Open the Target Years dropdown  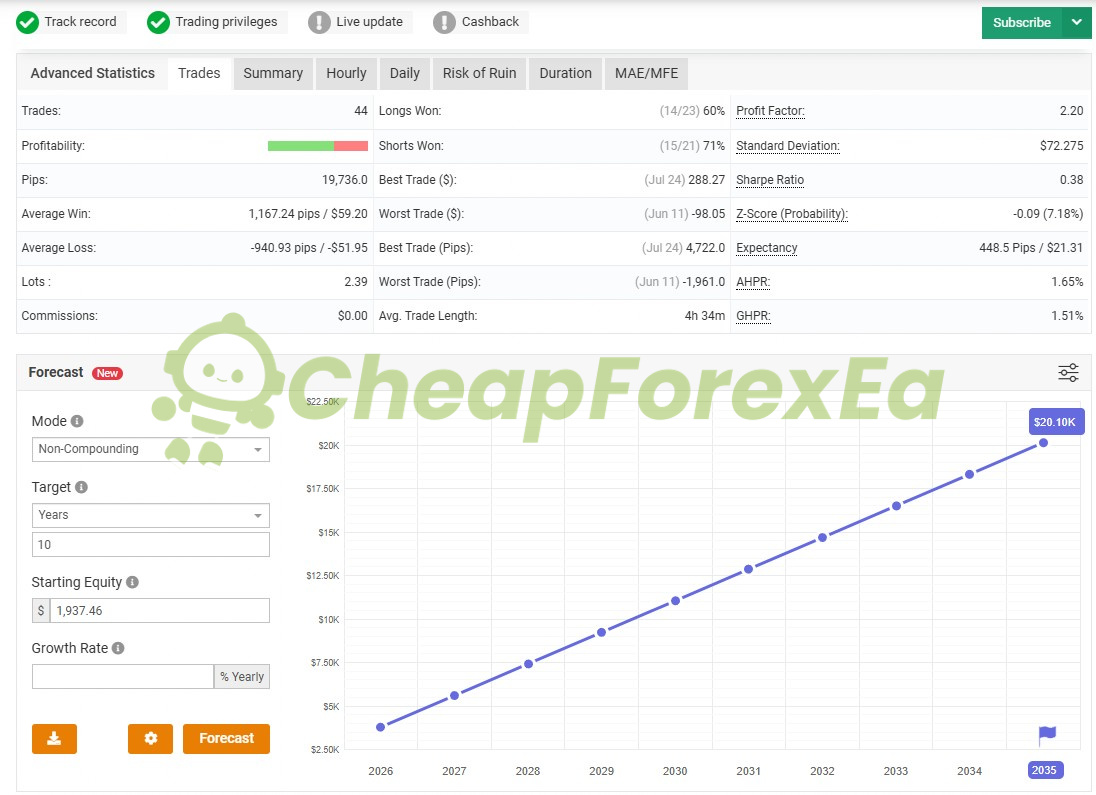tap(150, 515)
